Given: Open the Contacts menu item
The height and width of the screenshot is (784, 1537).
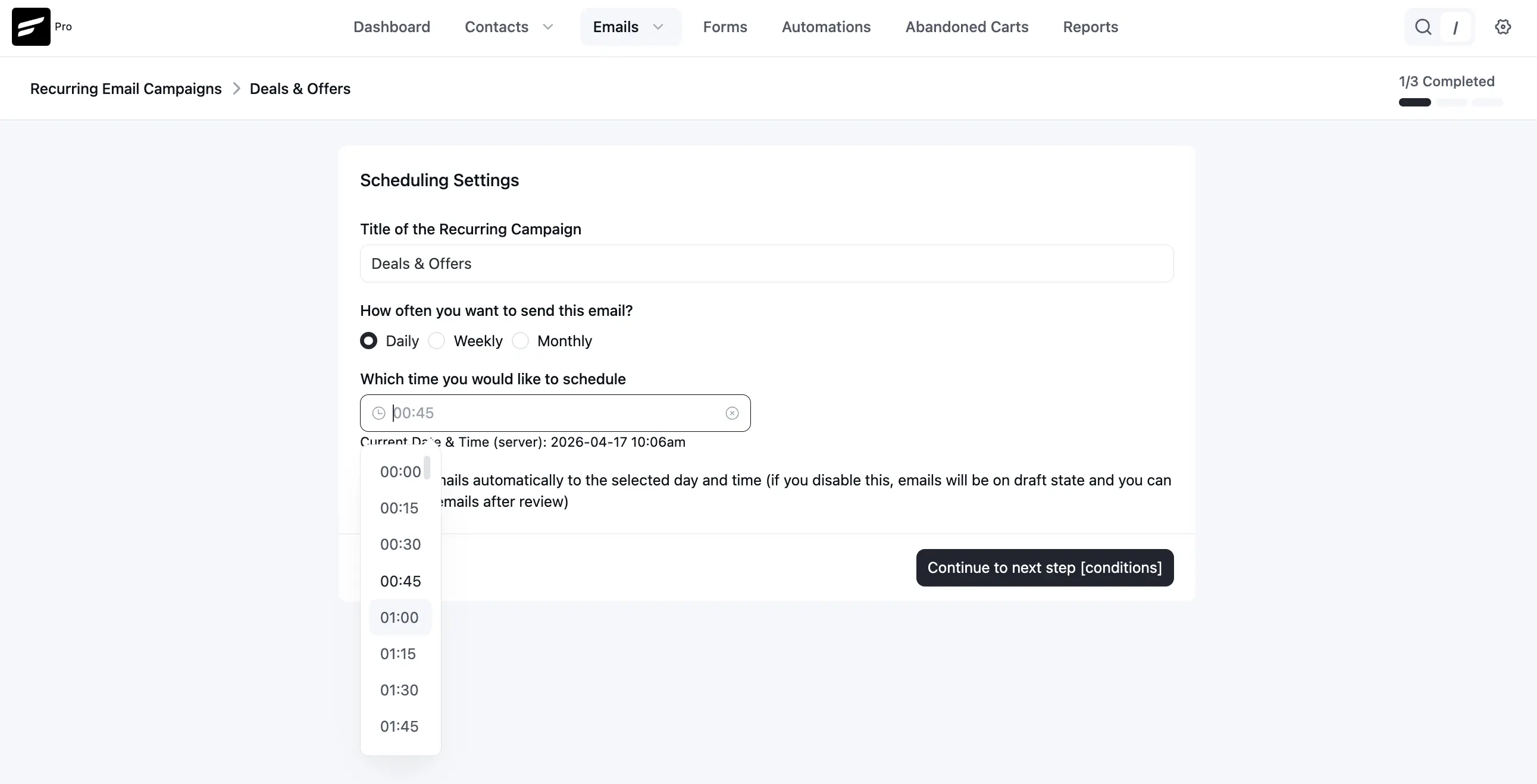Looking at the screenshot, I should coord(496,27).
